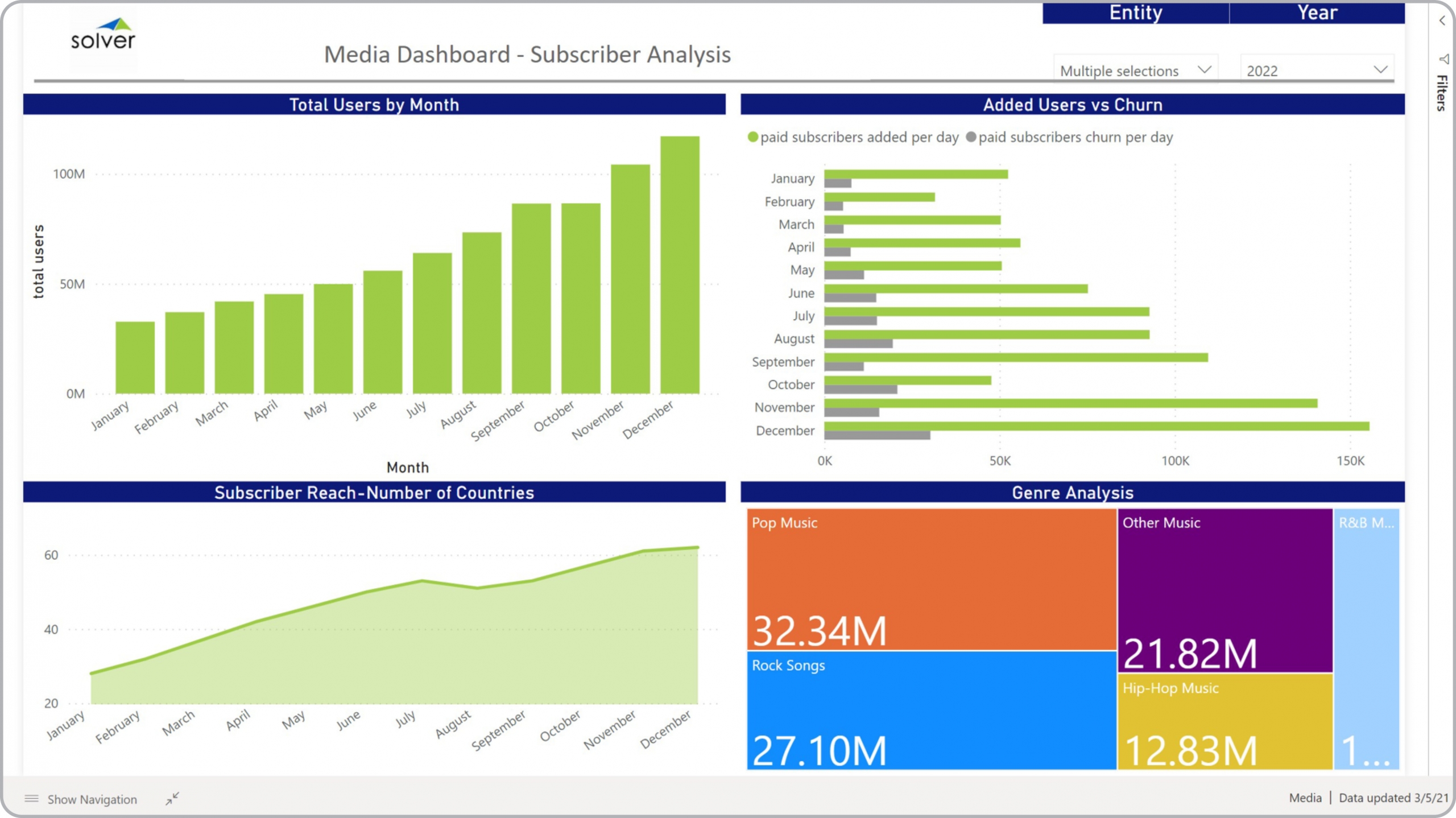This screenshot has width=1456, height=818.
Task: Click the Show Navigation hamburger icon
Action: (32, 799)
